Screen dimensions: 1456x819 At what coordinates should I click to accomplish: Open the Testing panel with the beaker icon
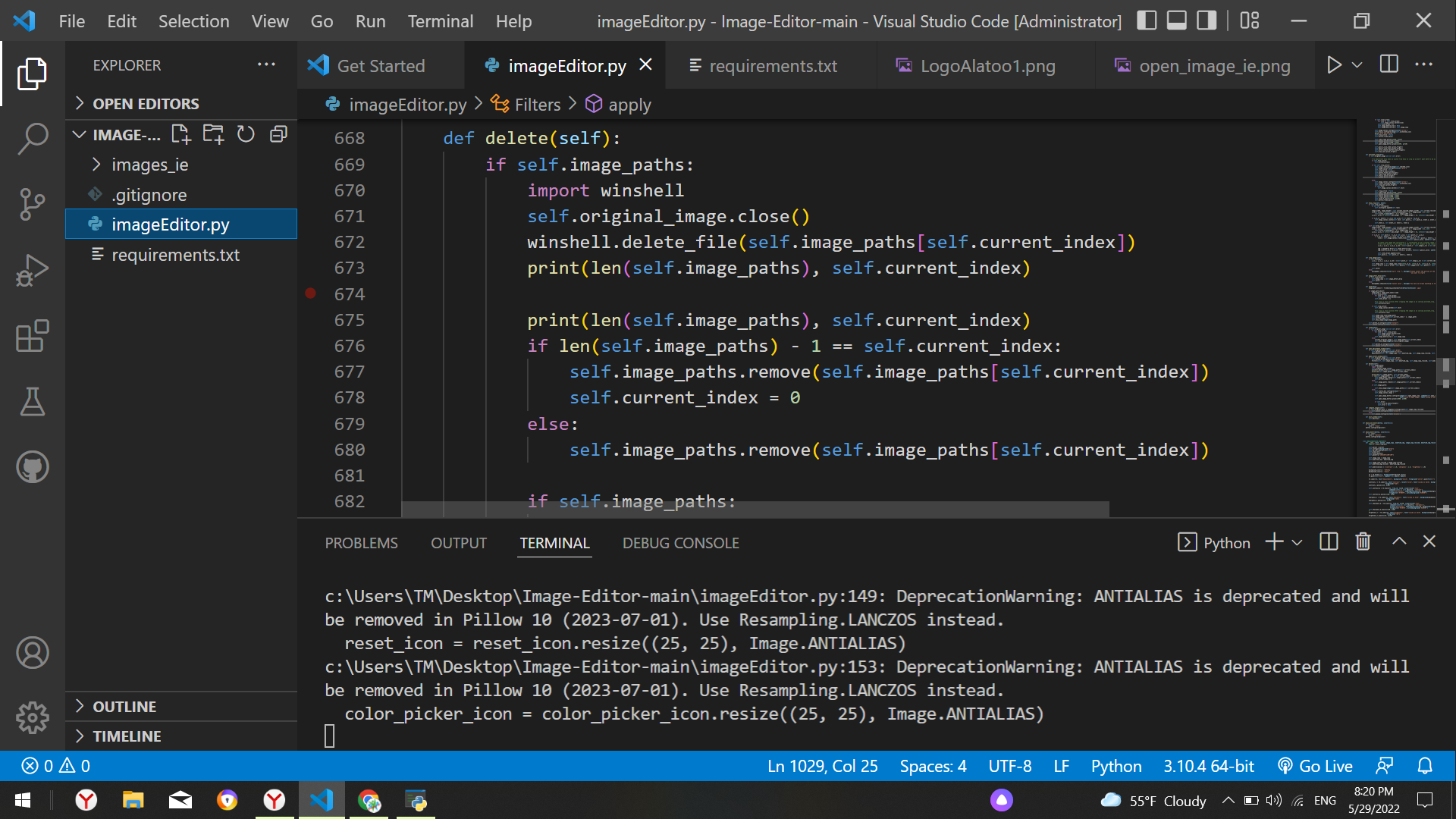coord(33,401)
